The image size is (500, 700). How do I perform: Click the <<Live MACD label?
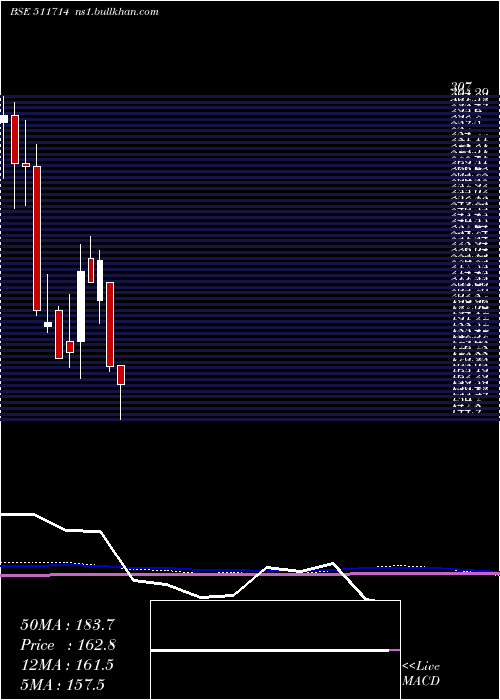421,674
